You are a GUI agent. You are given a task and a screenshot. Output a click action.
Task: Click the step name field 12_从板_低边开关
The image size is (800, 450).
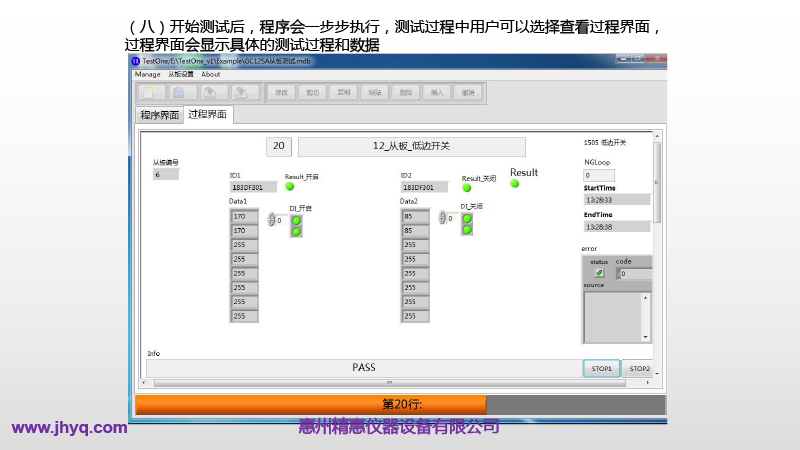tap(412, 146)
